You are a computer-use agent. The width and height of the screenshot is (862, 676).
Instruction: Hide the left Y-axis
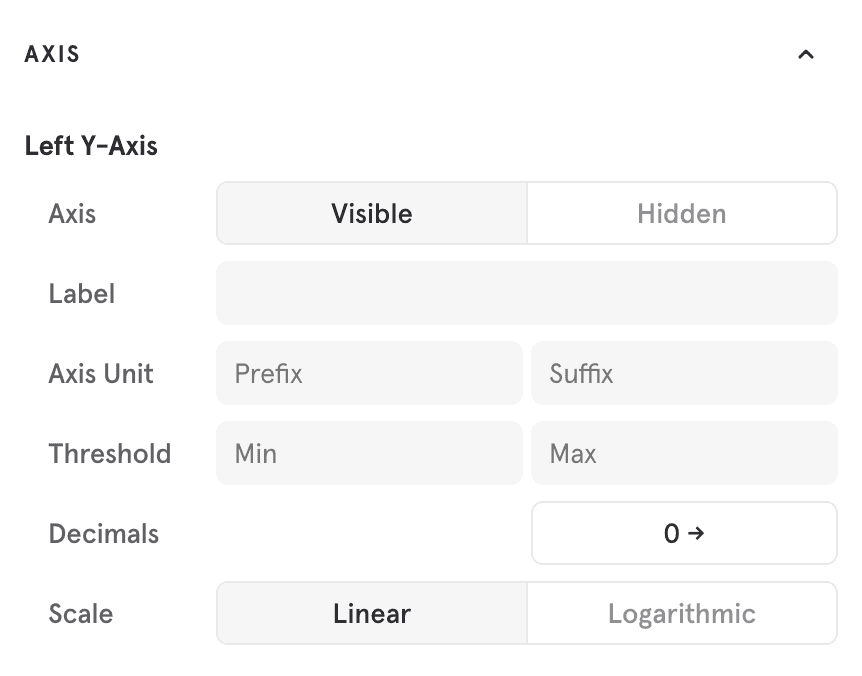tap(682, 213)
